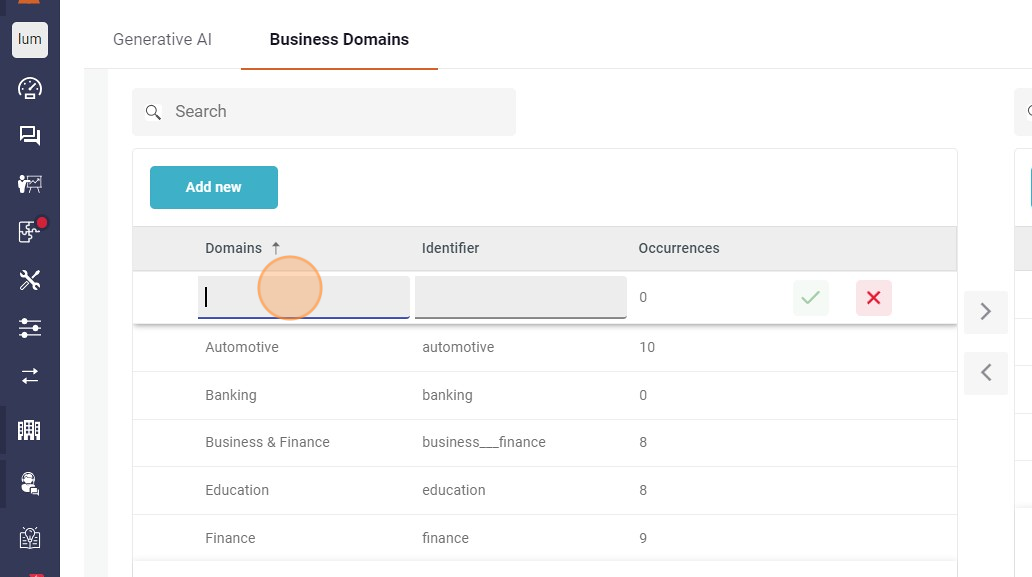
Task: Select the Business Domains tab
Action: click(x=339, y=40)
